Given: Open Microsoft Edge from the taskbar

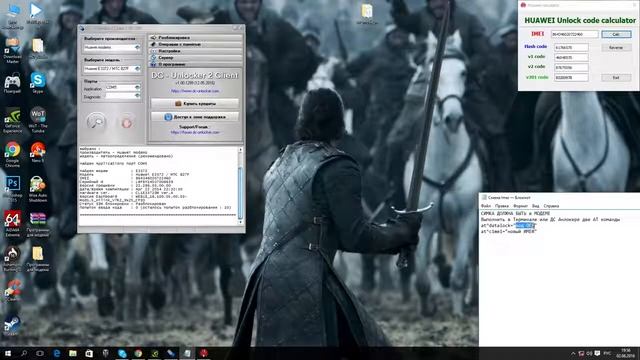Looking at the screenshot, I should tap(57, 353).
